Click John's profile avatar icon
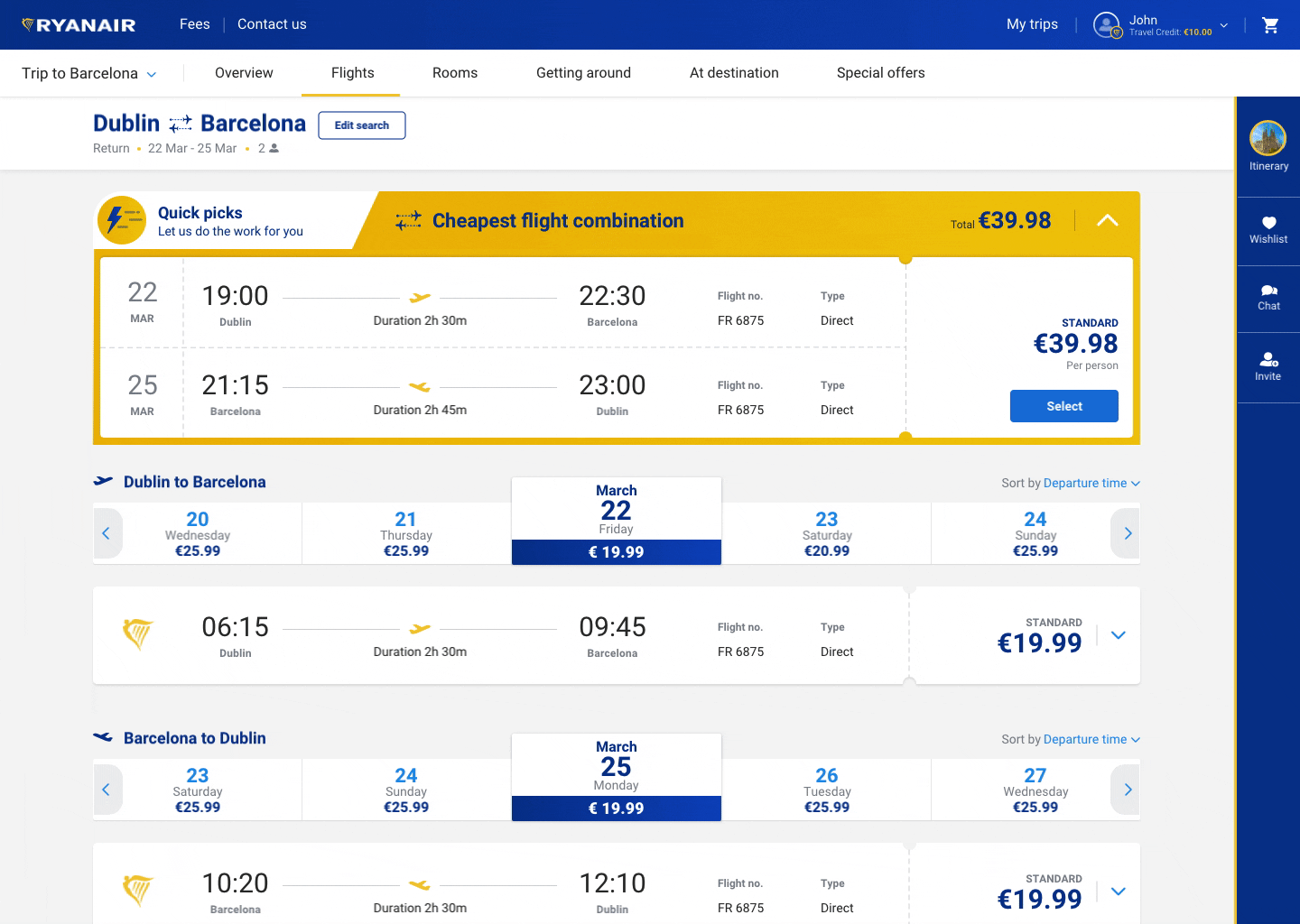 point(1107,25)
